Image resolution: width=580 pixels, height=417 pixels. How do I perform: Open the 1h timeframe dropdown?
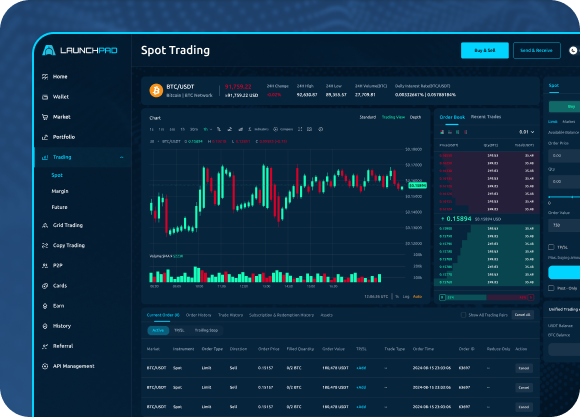click(x=207, y=130)
